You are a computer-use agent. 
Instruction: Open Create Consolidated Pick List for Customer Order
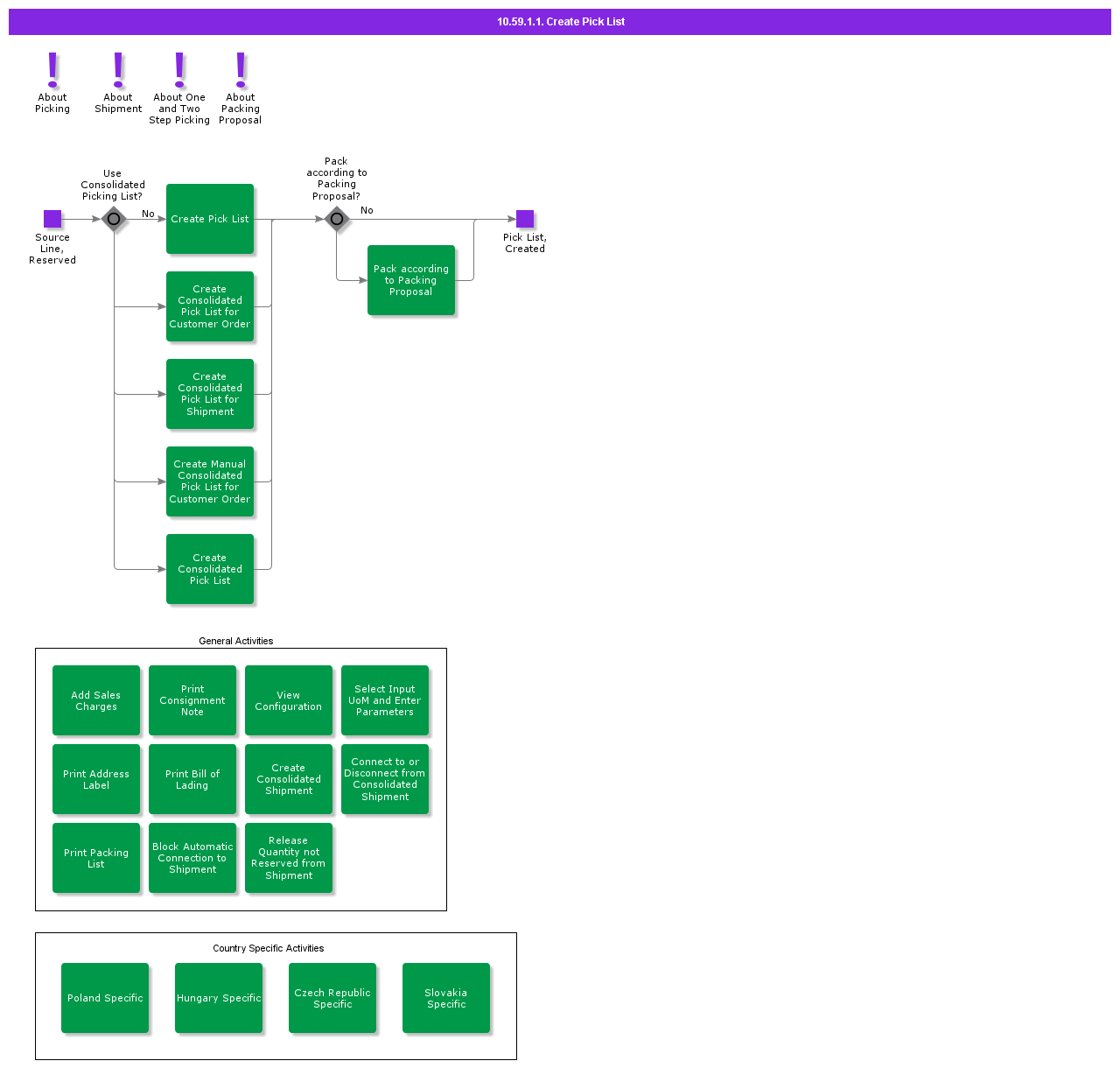[x=210, y=306]
